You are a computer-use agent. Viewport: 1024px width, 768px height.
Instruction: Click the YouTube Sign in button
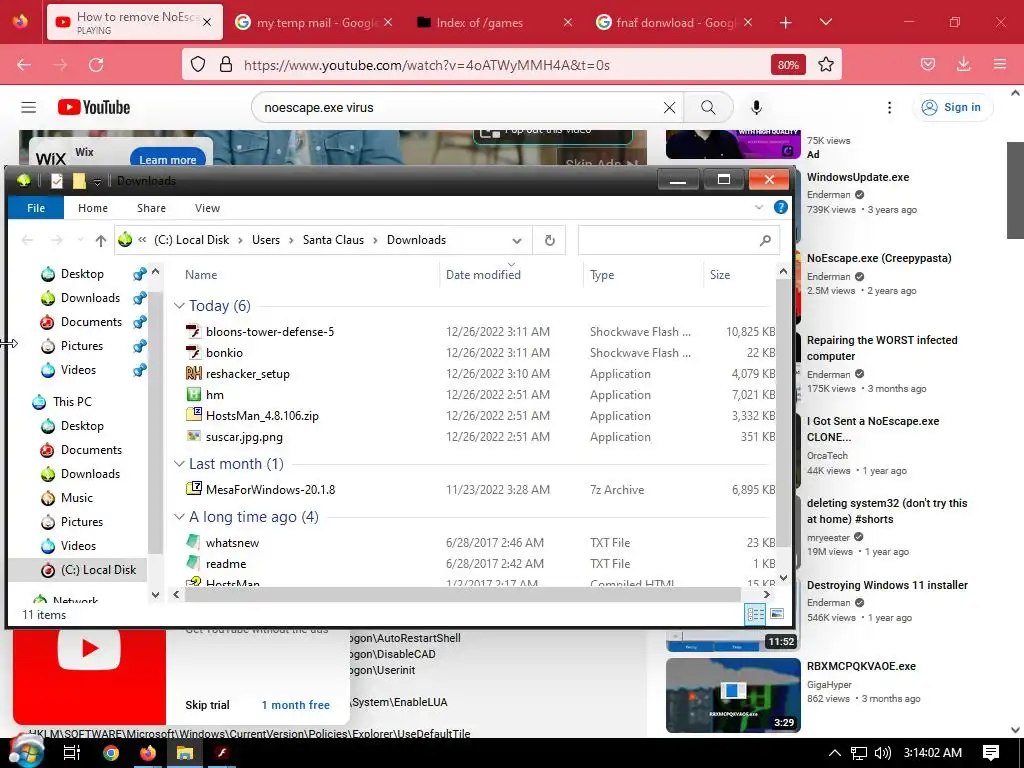[x=953, y=107]
